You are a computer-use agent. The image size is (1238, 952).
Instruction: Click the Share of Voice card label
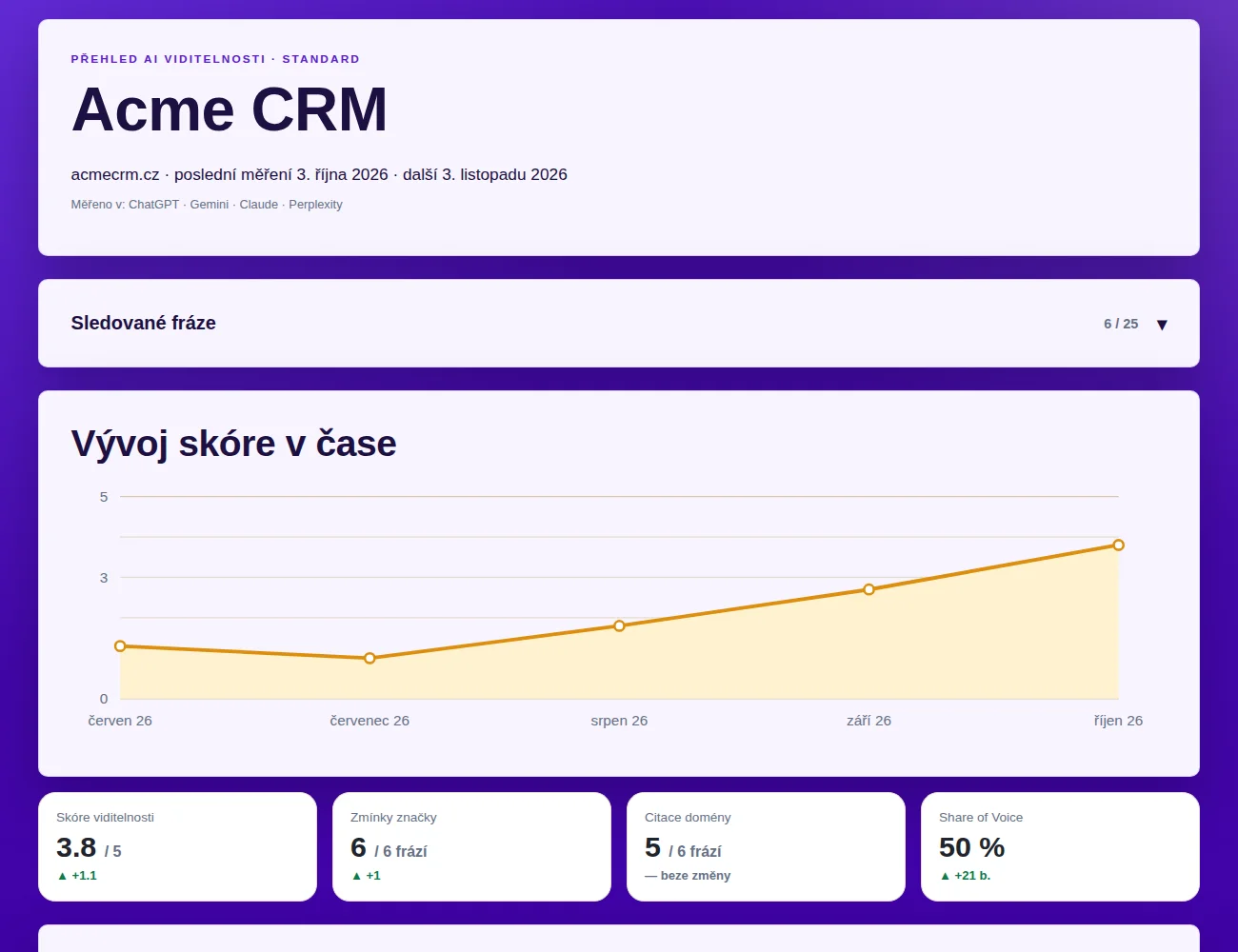[x=981, y=818]
